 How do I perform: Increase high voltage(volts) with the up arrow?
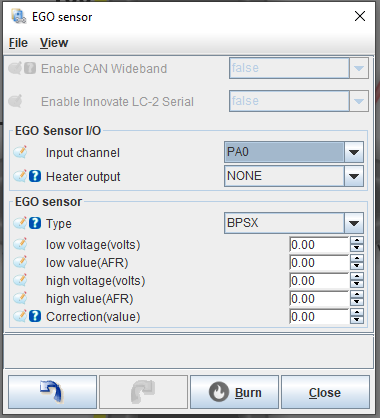click(357, 277)
